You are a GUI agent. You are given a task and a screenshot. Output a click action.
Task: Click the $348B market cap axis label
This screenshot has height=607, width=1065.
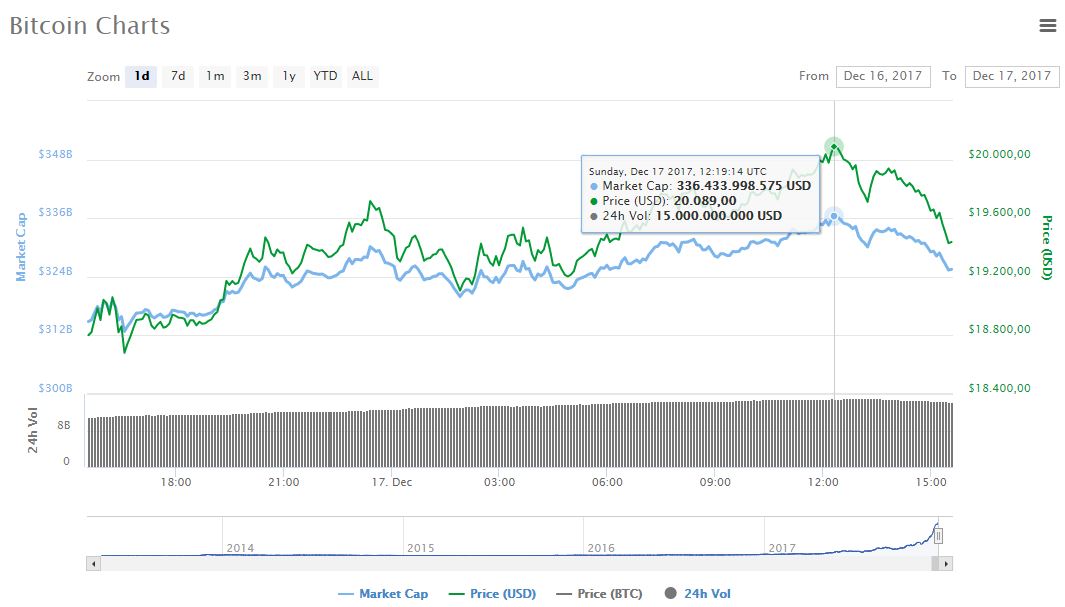click(55, 154)
